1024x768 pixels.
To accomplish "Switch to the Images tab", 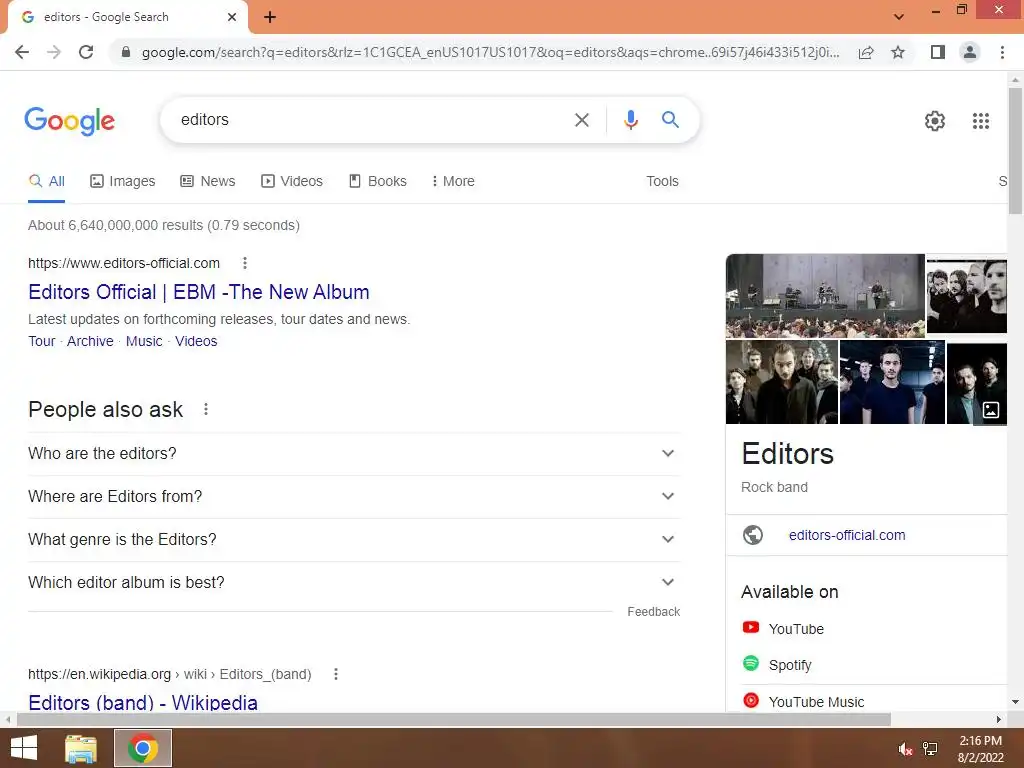I will (x=123, y=182).
